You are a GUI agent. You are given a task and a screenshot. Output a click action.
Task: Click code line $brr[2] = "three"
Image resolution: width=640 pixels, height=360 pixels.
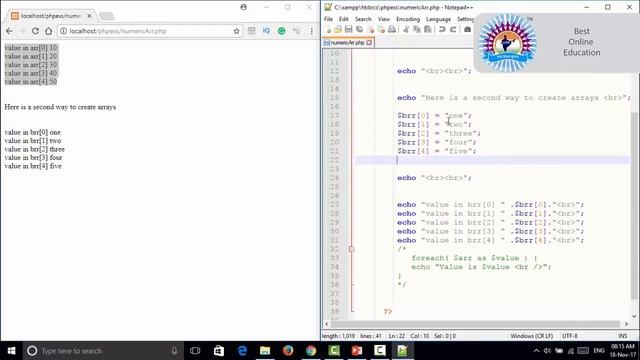[439, 133]
